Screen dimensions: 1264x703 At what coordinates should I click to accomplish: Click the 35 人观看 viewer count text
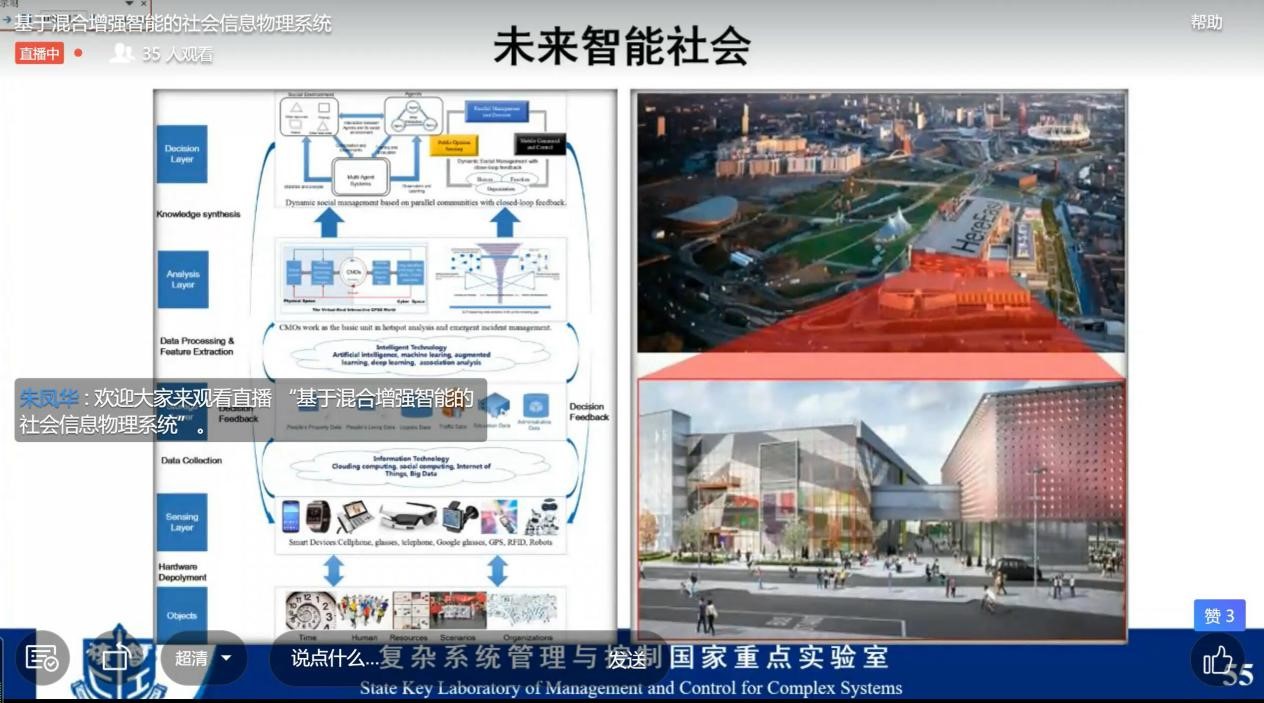click(x=177, y=54)
